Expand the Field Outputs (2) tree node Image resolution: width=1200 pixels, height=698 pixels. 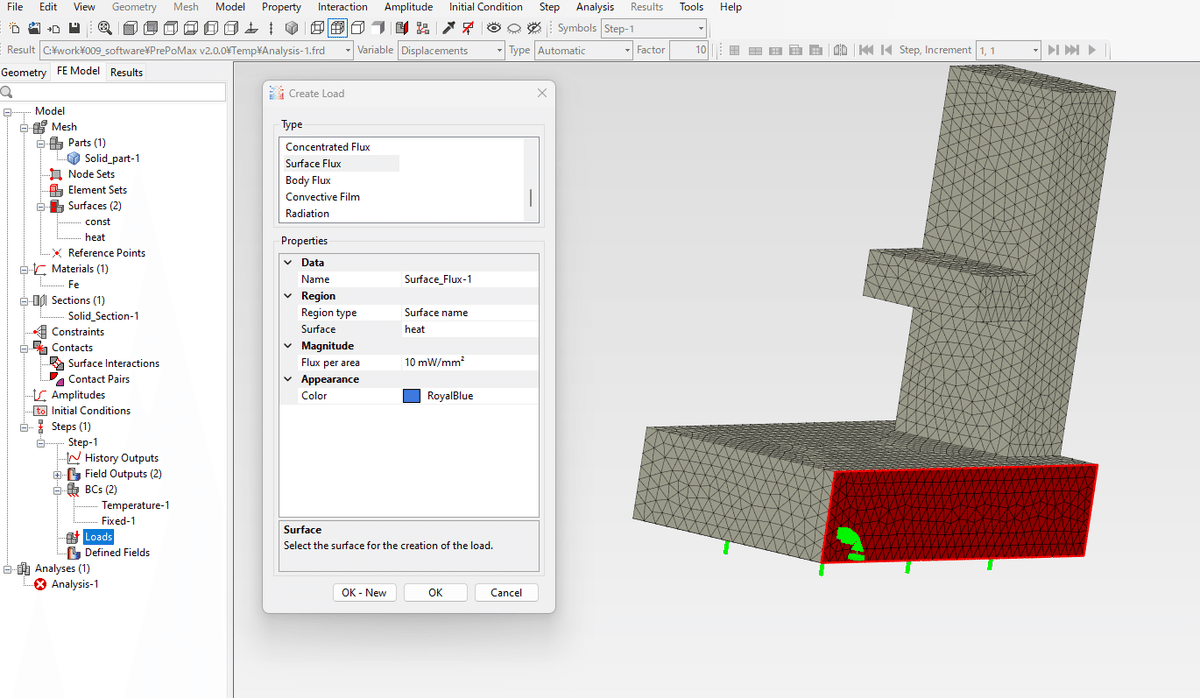58,474
